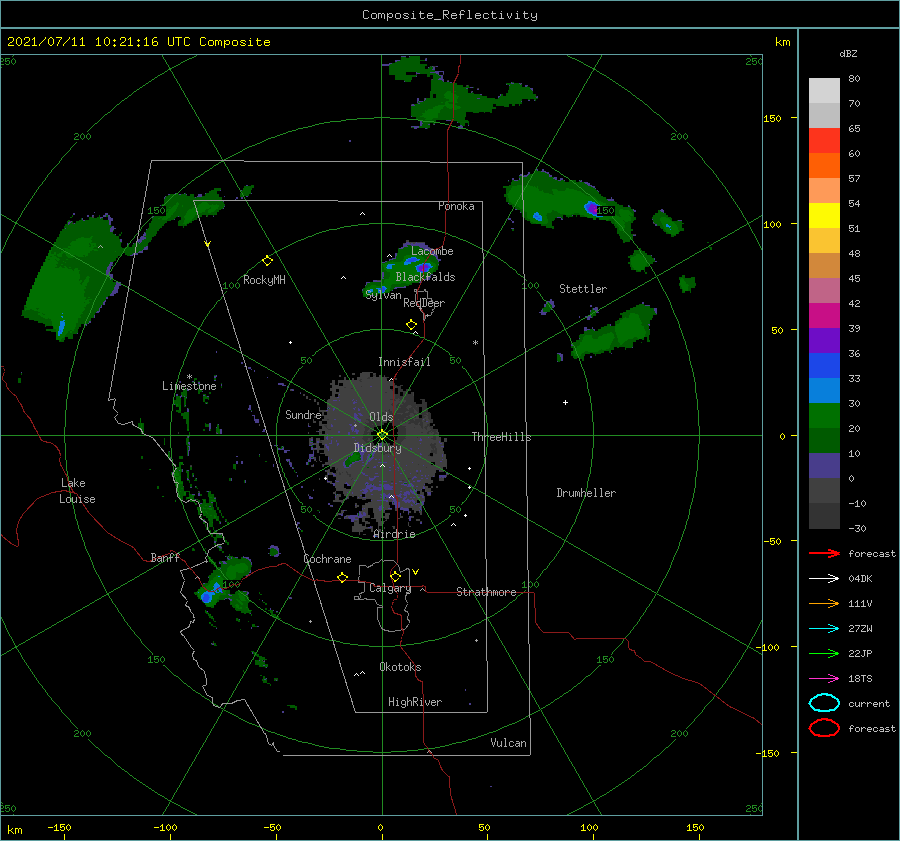Image resolution: width=900 pixels, height=841 pixels.
Task: Click the Sylvan label
Action: click(383, 295)
